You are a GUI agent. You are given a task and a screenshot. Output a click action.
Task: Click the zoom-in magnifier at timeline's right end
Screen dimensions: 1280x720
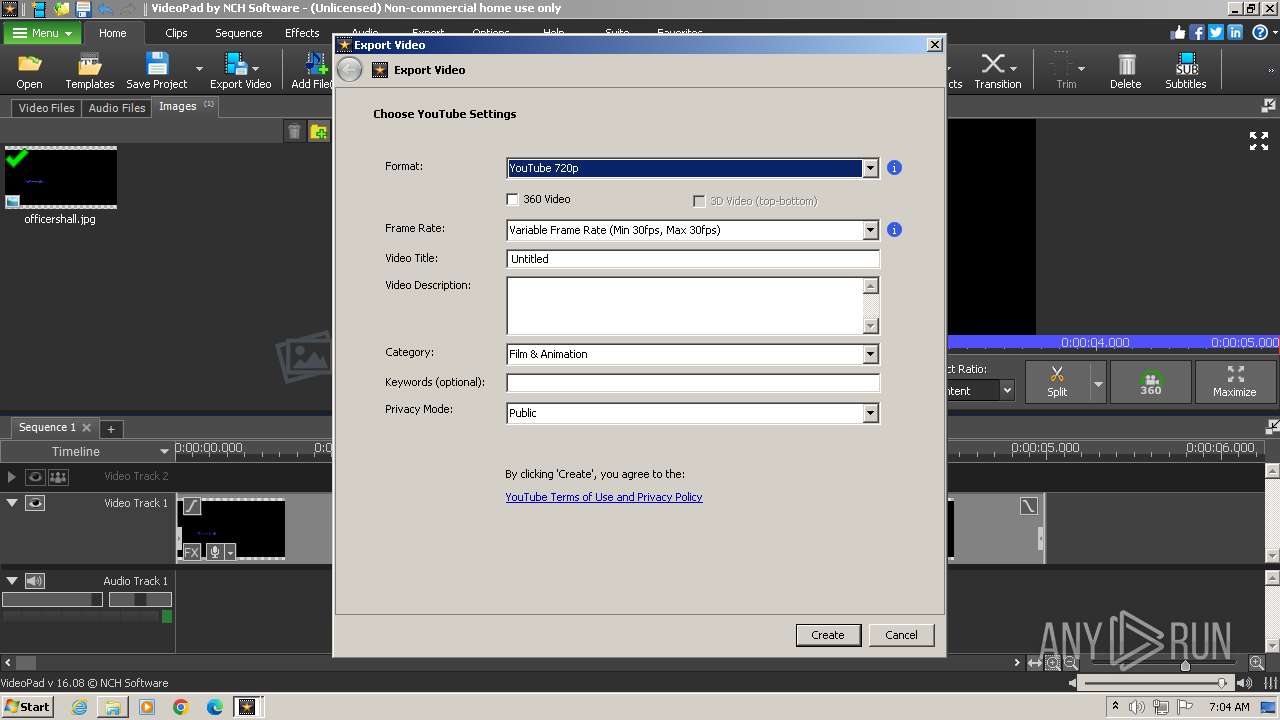[1257, 663]
